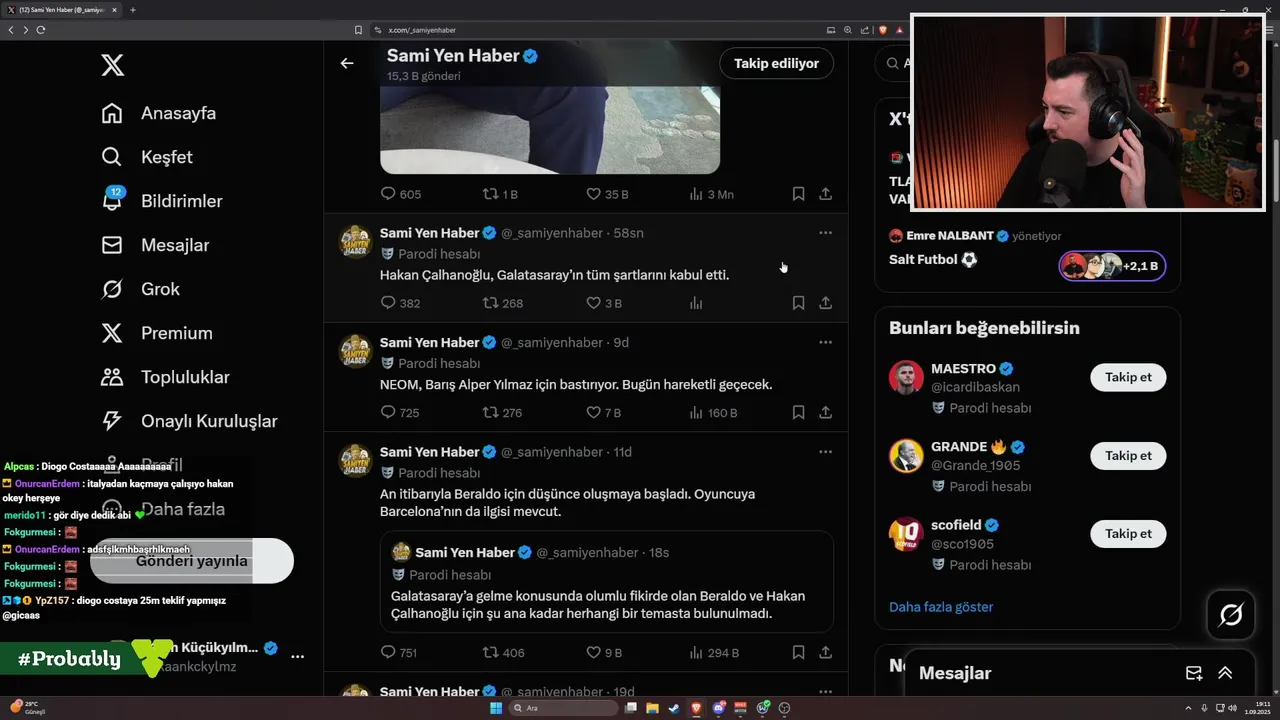Open Salt Futbol live space
Screen dimensions: 1280x720
click(933, 259)
